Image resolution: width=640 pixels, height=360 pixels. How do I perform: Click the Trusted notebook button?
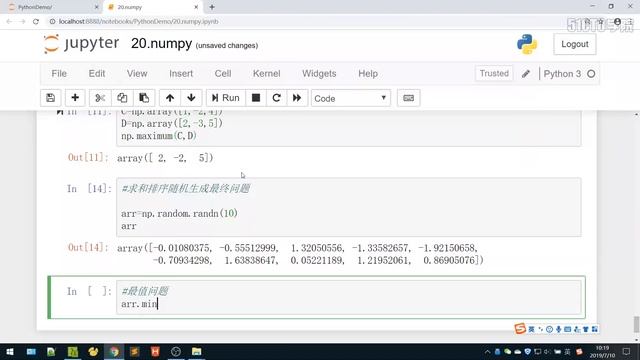pos(494,73)
